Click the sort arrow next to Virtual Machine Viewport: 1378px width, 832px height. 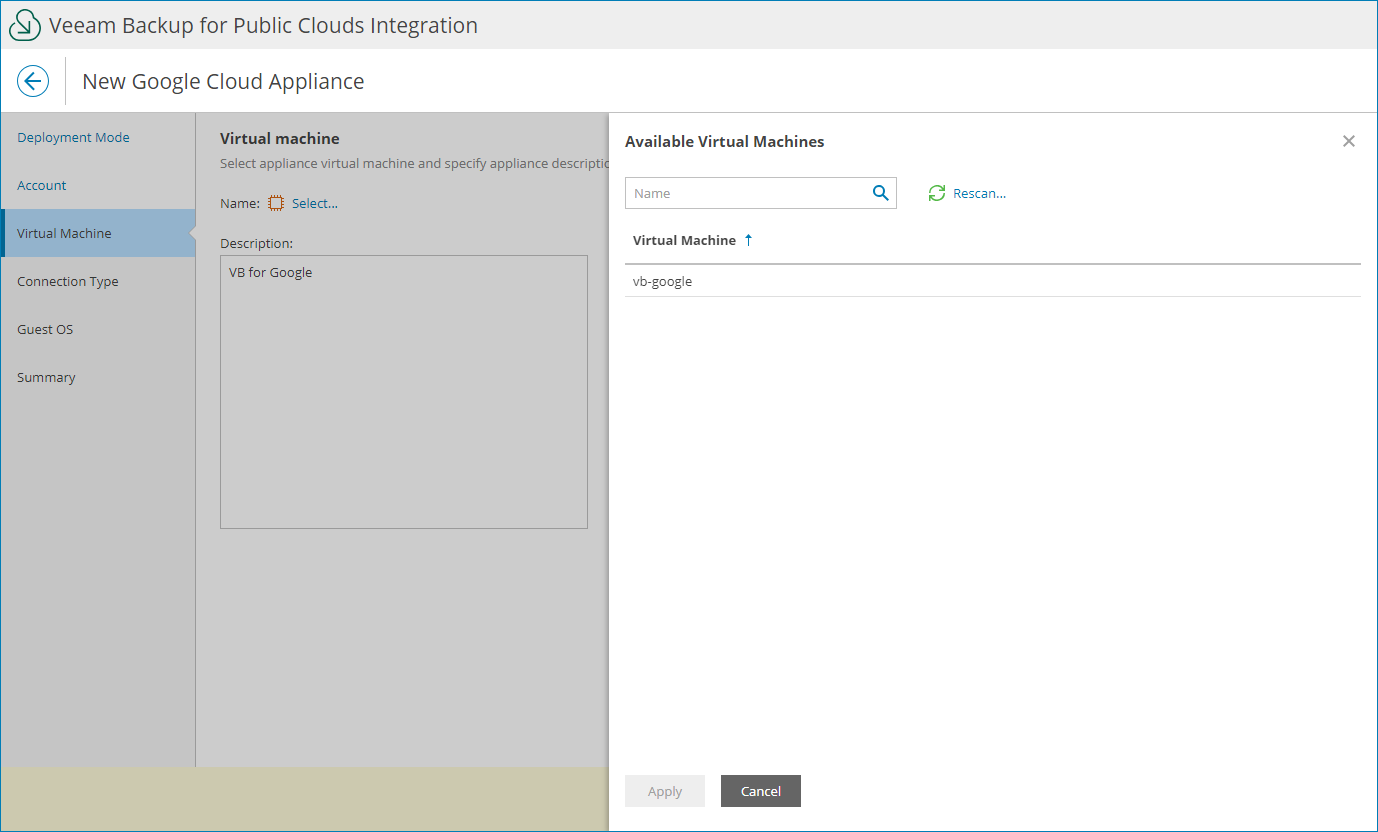tap(748, 240)
